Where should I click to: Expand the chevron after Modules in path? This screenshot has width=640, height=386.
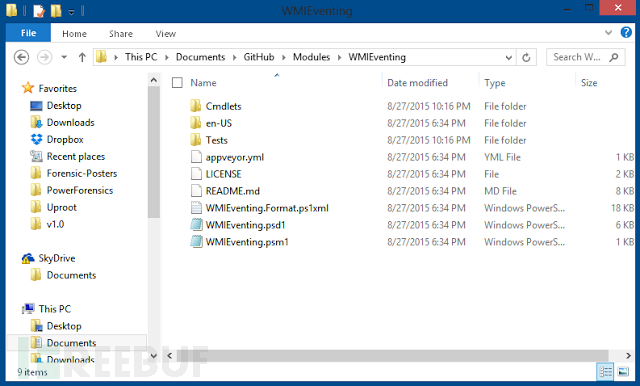pos(339,58)
